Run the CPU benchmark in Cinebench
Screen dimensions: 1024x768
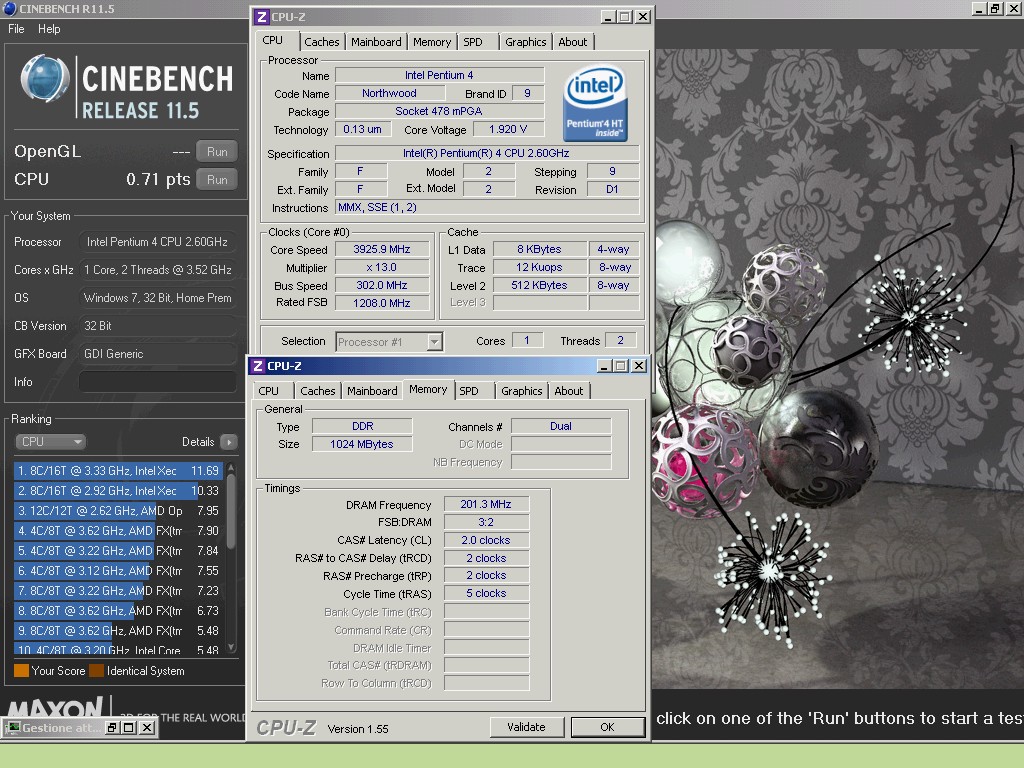pos(217,180)
